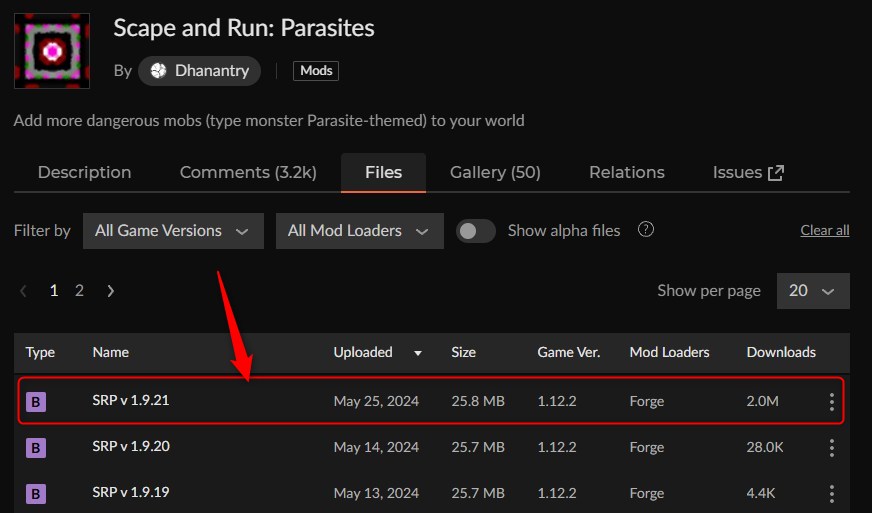The image size is (872, 513).
Task: Click the help icon next to Show alpha files
Action: (x=646, y=229)
